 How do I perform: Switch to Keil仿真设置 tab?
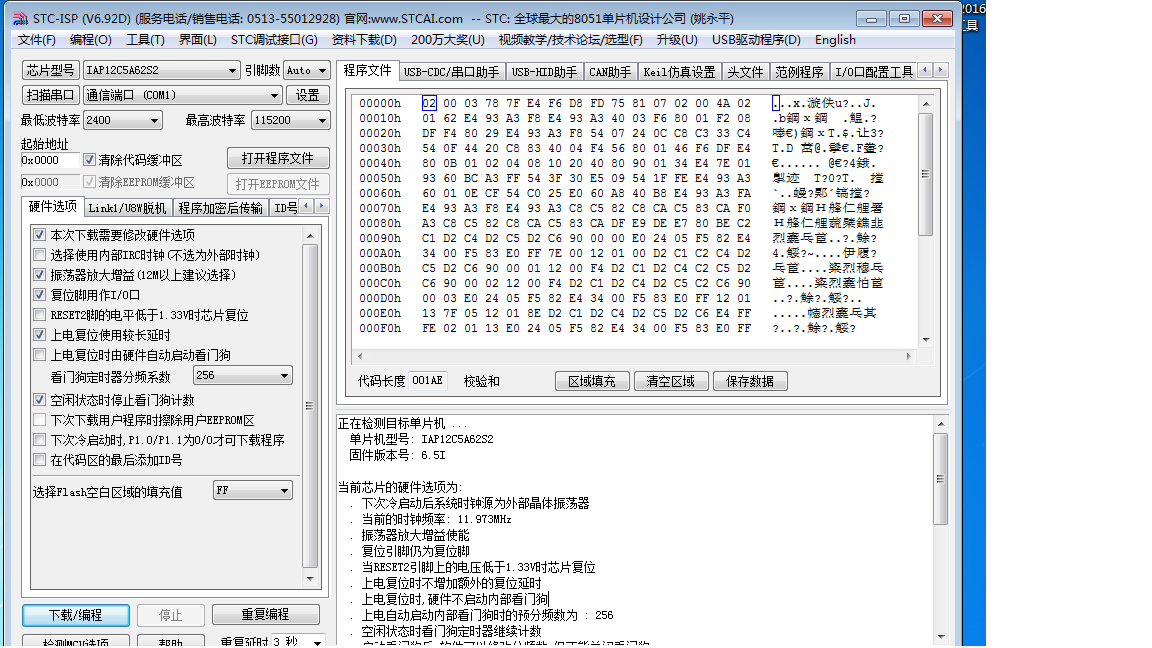679,71
